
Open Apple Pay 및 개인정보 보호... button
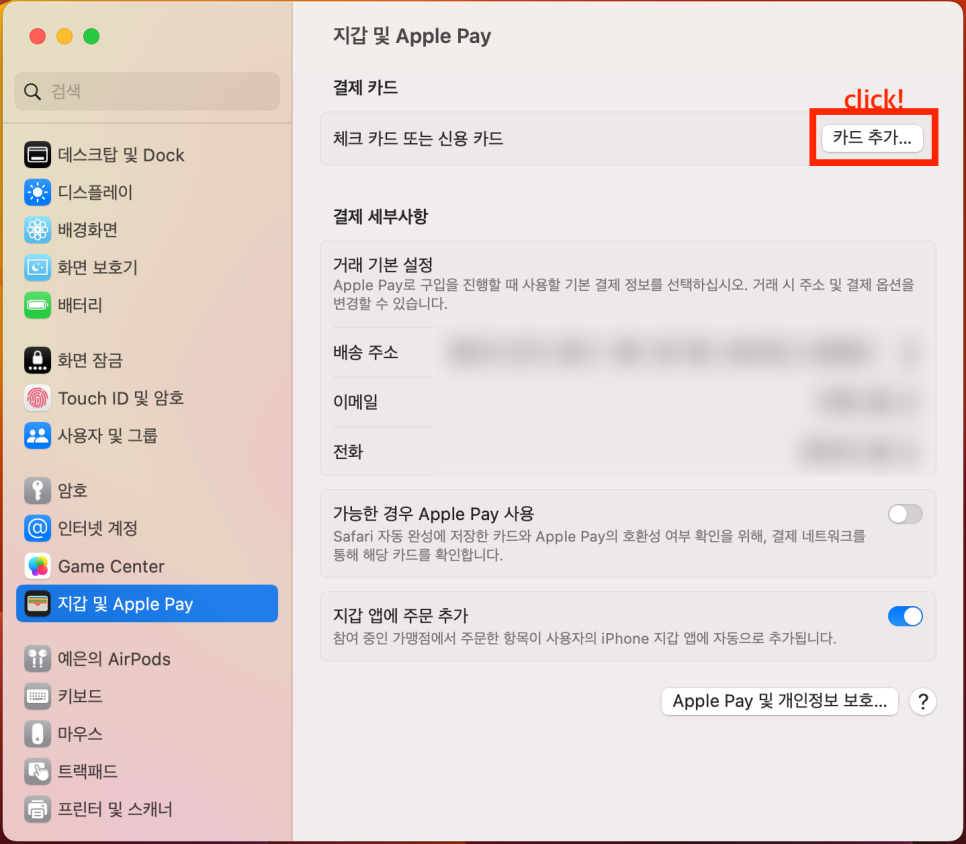point(779,701)
